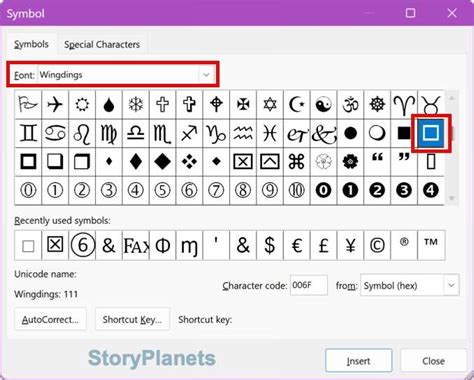Click the Insert button
The image size is (474, 380).
point(359,361)
